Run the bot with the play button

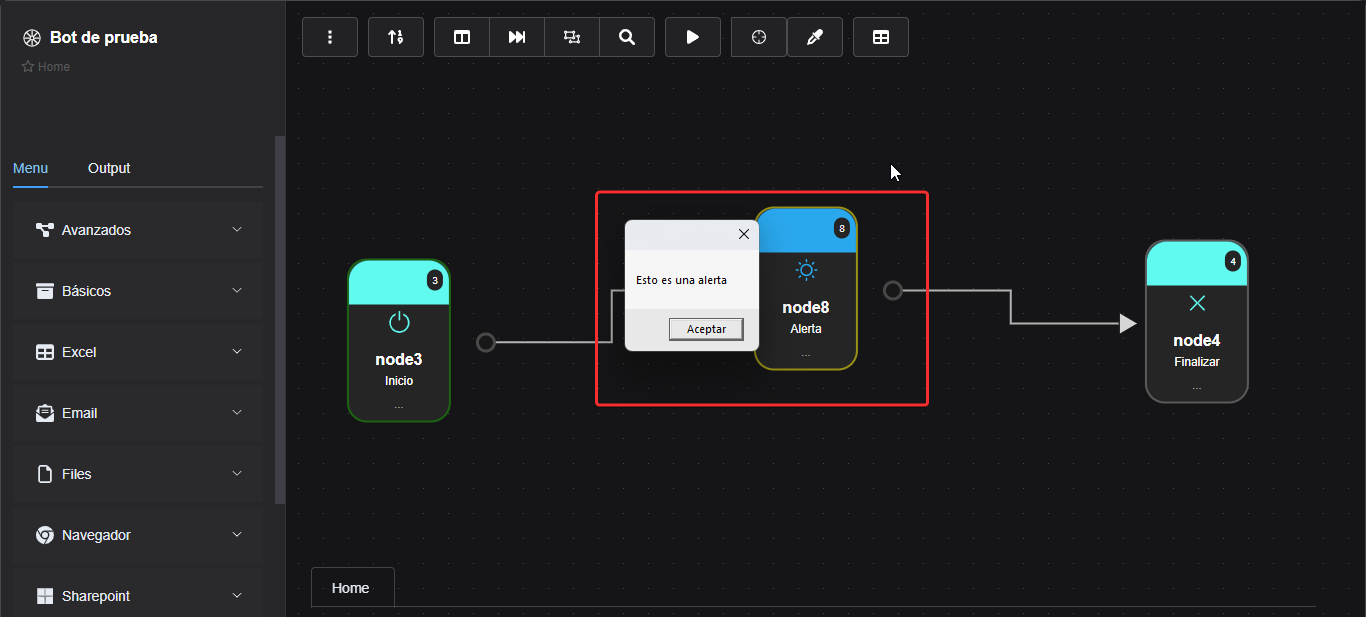[693, 37]
